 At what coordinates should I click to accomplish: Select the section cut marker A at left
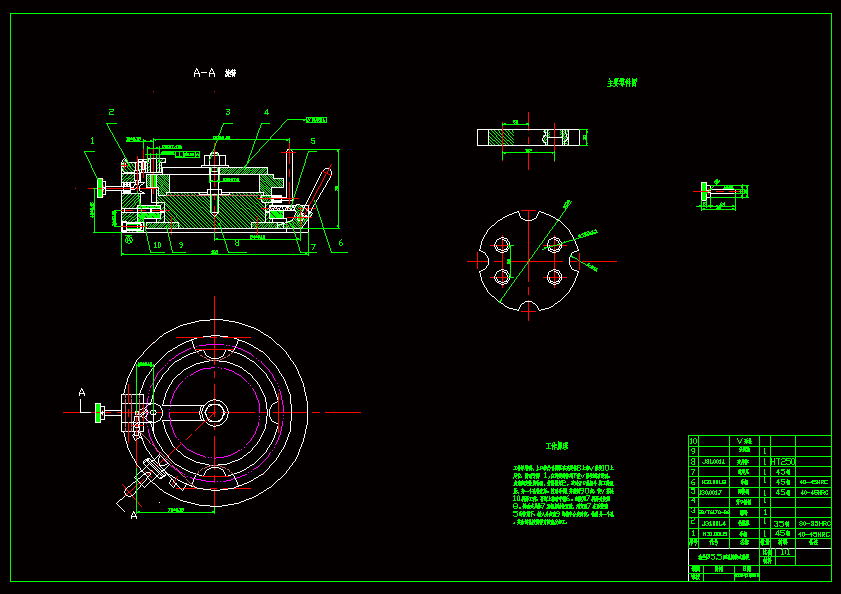(82, 395)
